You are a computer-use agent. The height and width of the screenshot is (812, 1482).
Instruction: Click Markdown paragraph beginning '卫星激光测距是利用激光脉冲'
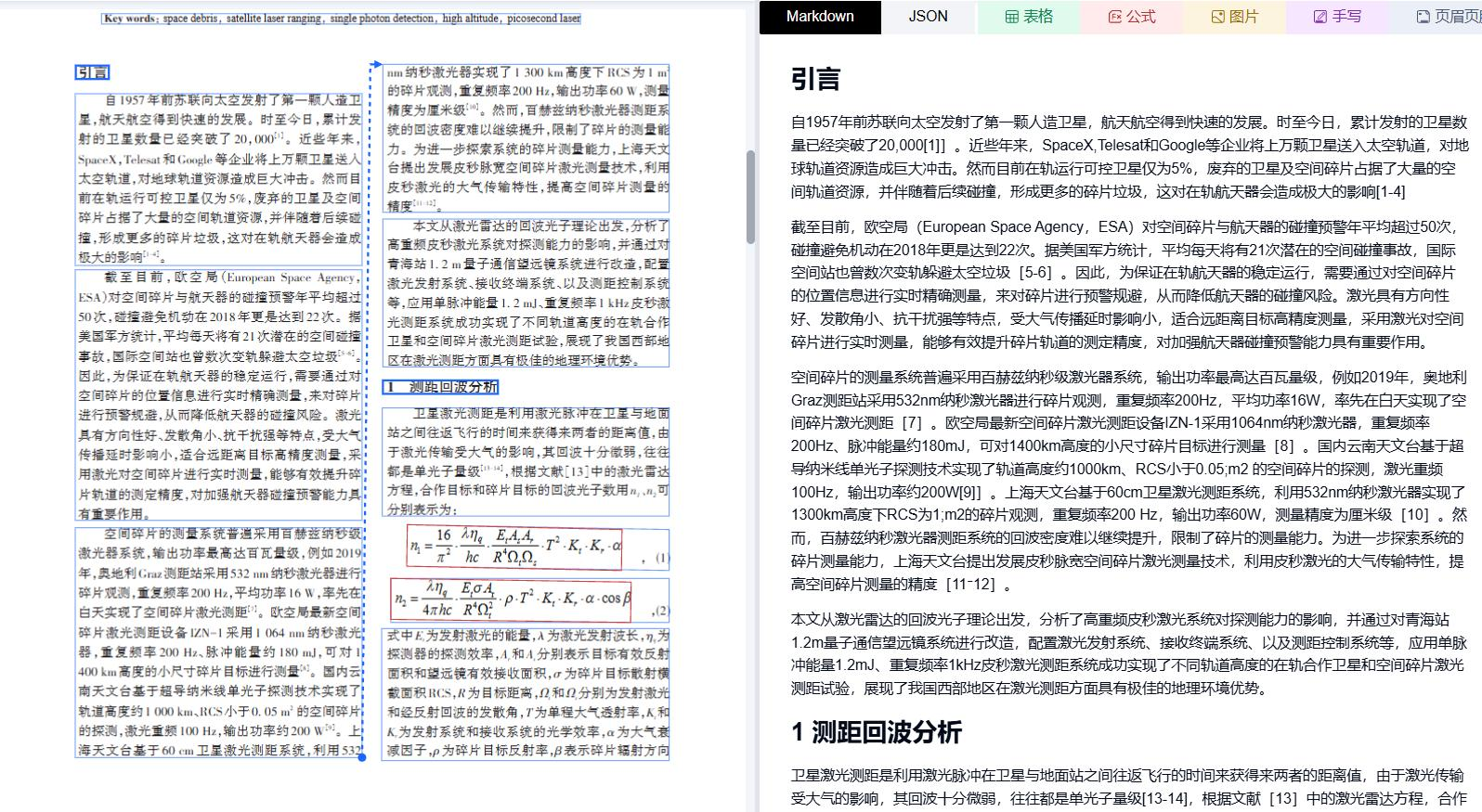[x=1130, y=787]
